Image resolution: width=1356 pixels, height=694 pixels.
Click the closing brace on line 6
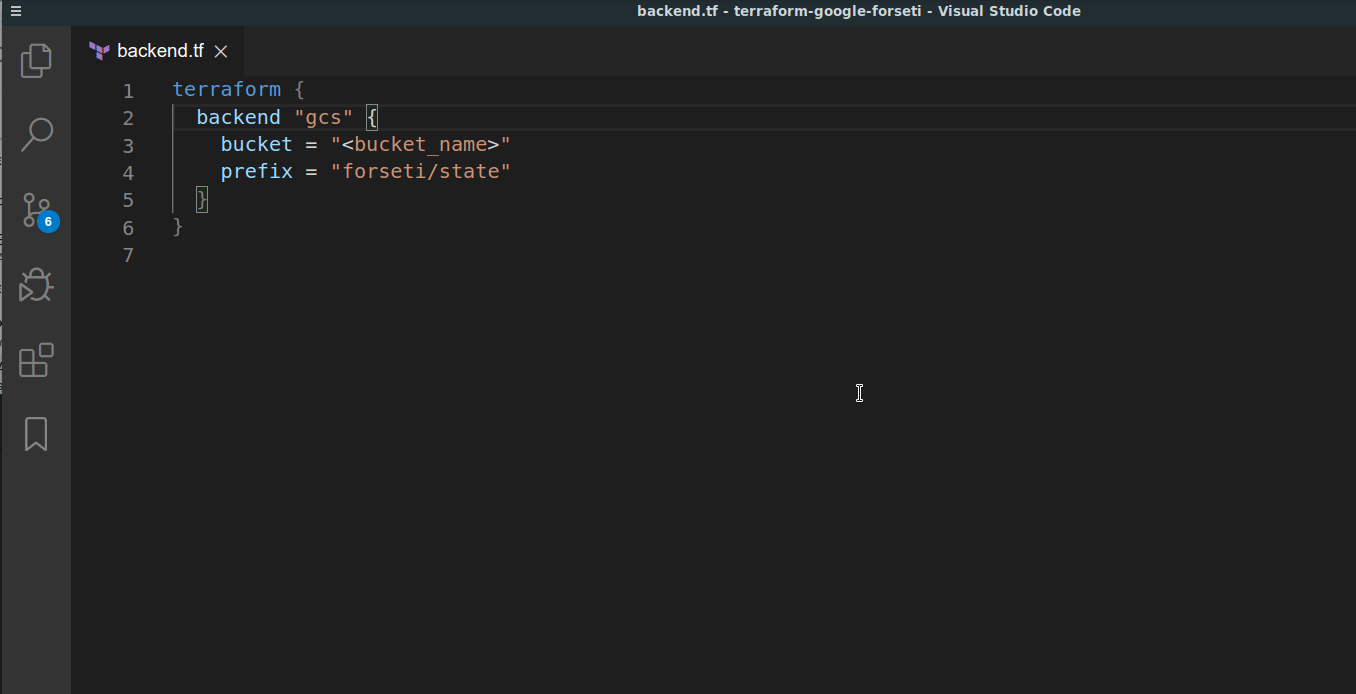pos(178,226)
